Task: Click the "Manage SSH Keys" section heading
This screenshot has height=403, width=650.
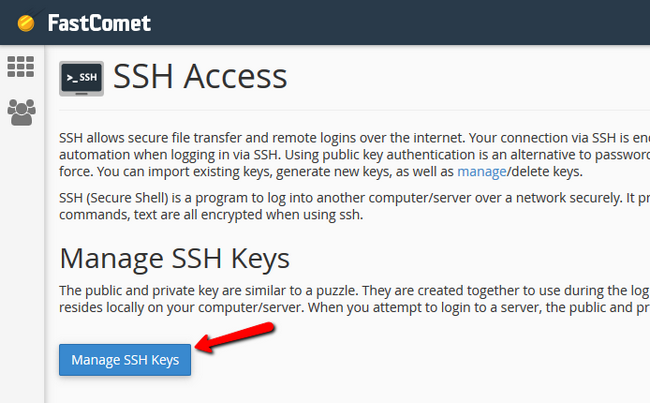Action: tap(175, 258)
